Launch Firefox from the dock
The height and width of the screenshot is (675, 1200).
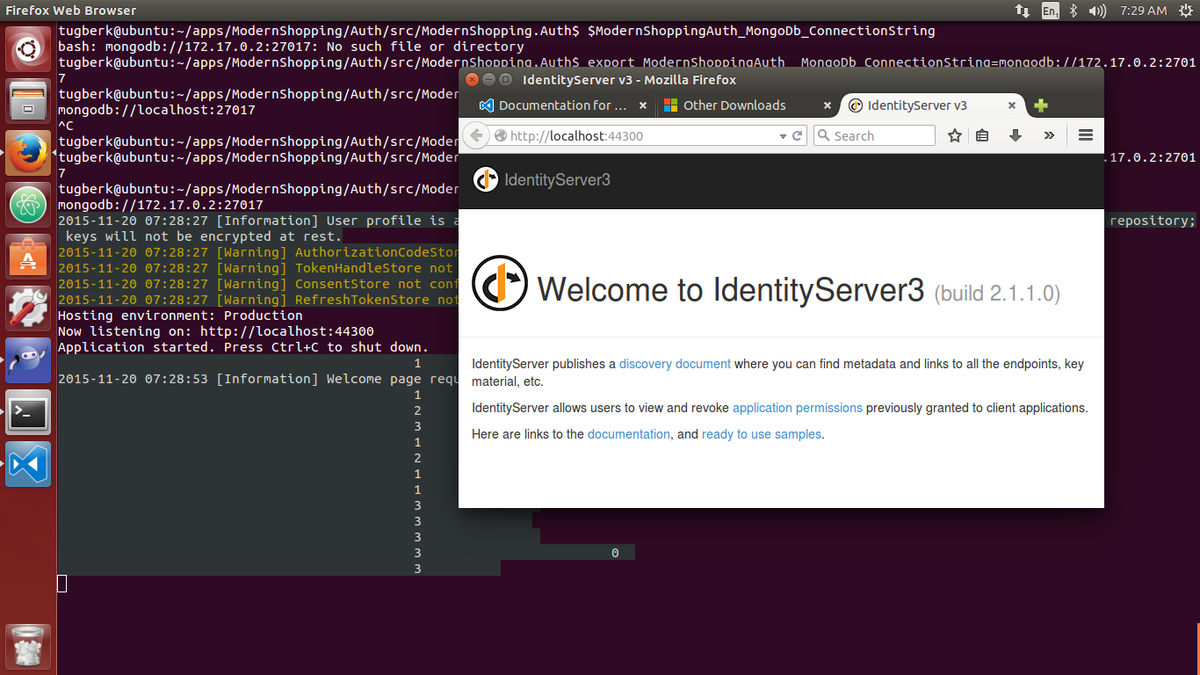pos(28,152)
